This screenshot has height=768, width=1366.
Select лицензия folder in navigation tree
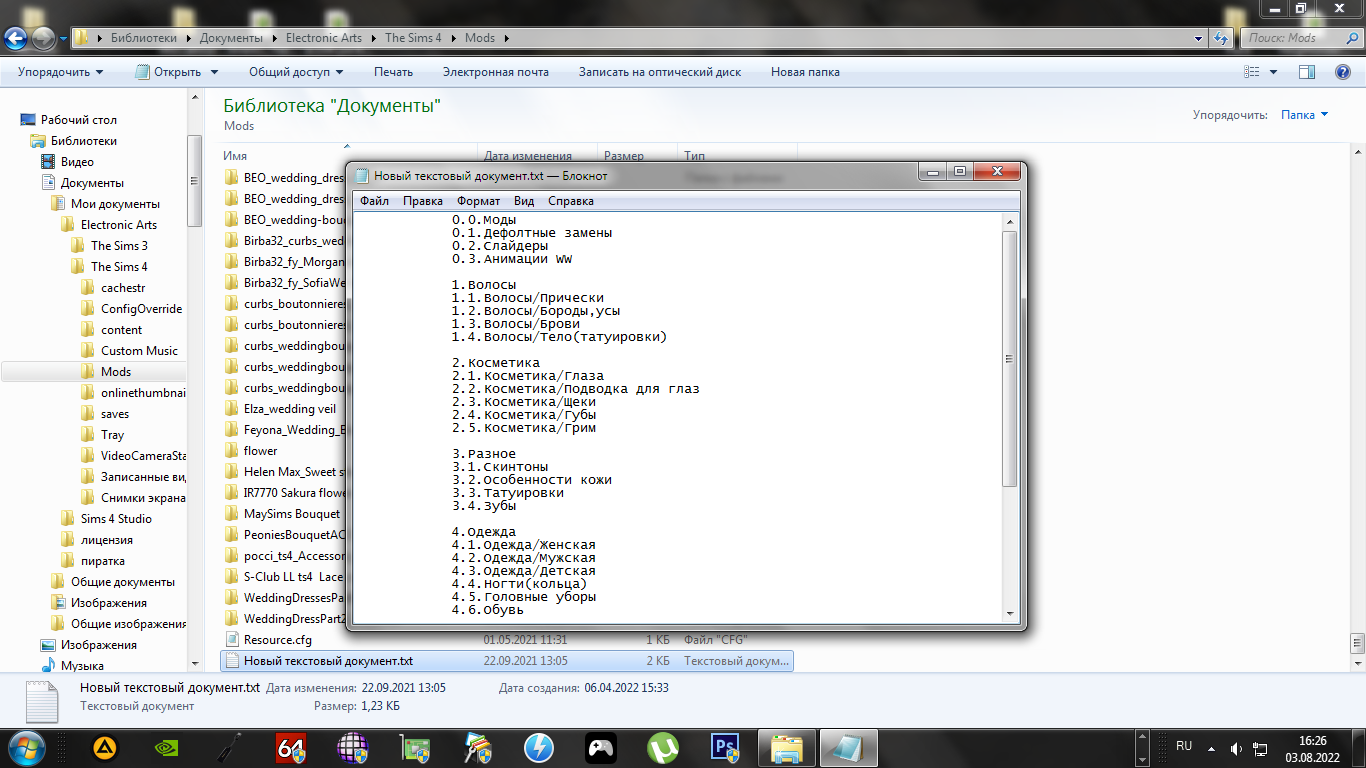click(106, 540)
